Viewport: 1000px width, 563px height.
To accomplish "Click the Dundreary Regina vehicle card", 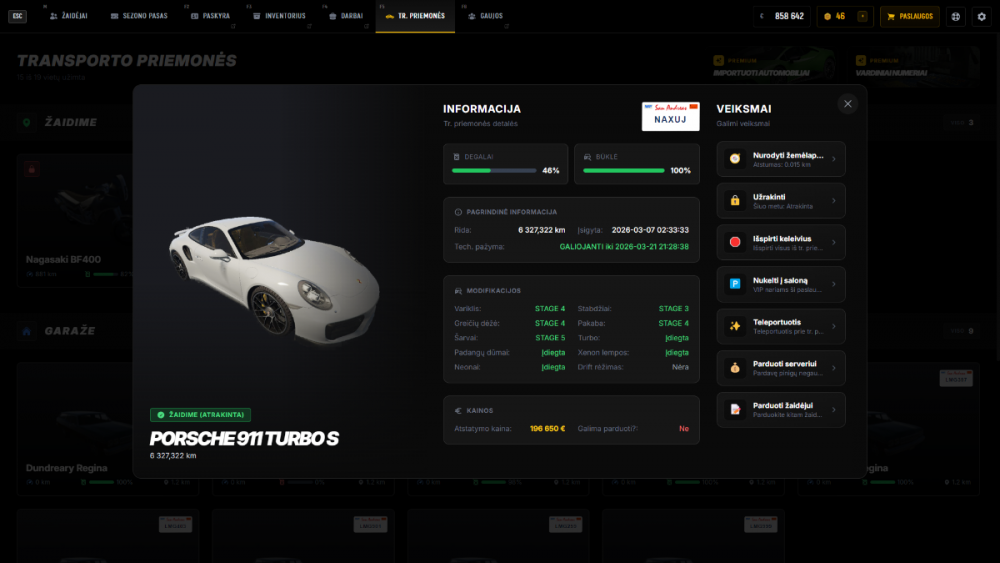I will 75,428.
